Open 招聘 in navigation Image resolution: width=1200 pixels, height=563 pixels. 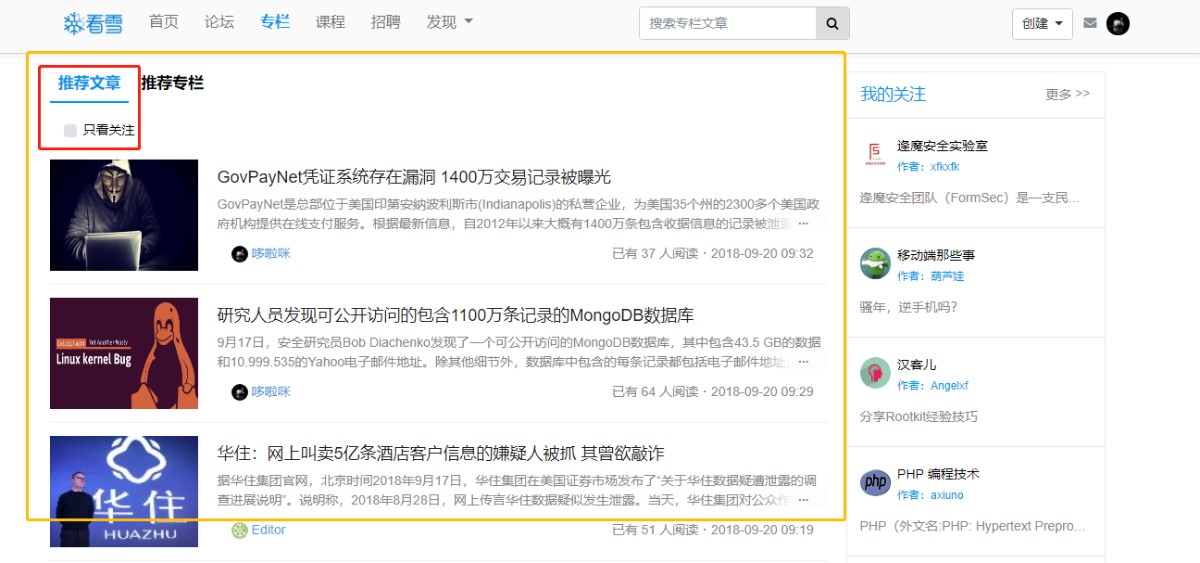[x=385, y=22]
